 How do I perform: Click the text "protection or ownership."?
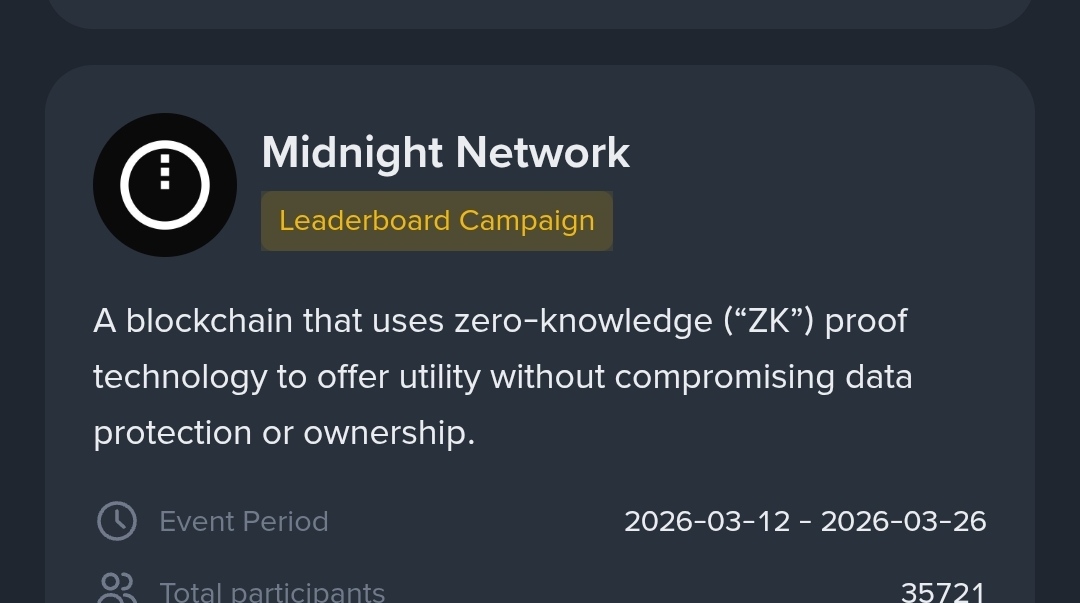[x=284, y=433]
